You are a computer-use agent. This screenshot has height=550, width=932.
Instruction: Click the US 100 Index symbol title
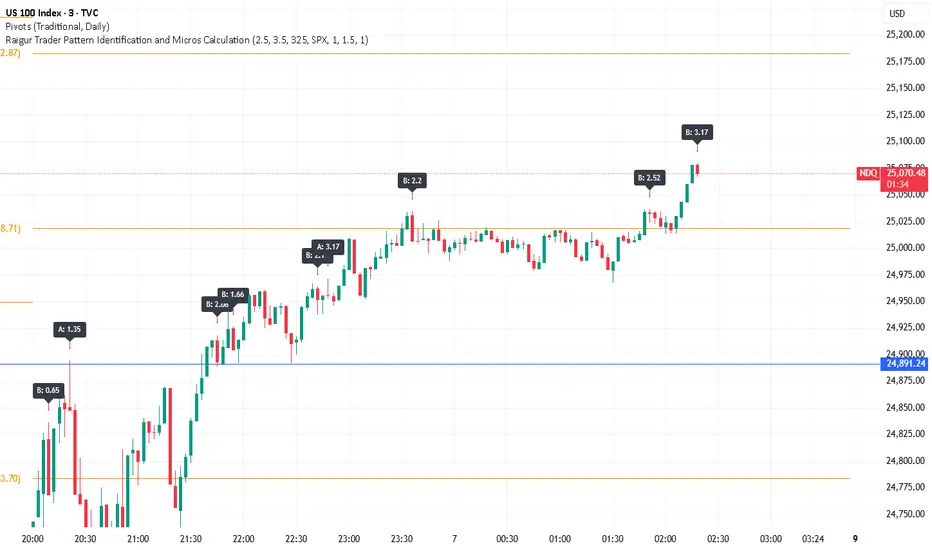(57, 12)
